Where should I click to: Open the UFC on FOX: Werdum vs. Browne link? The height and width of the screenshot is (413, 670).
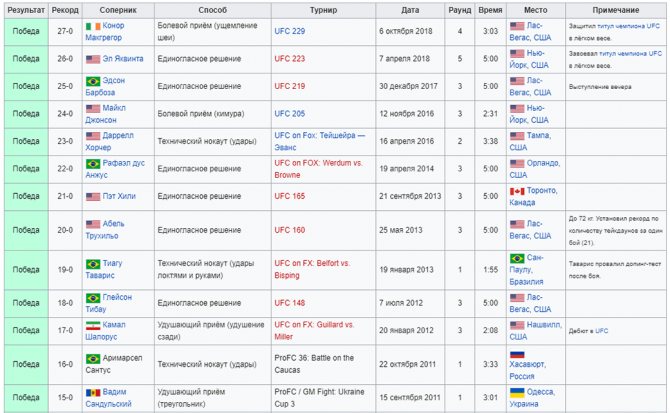click(x=318, y=169)
